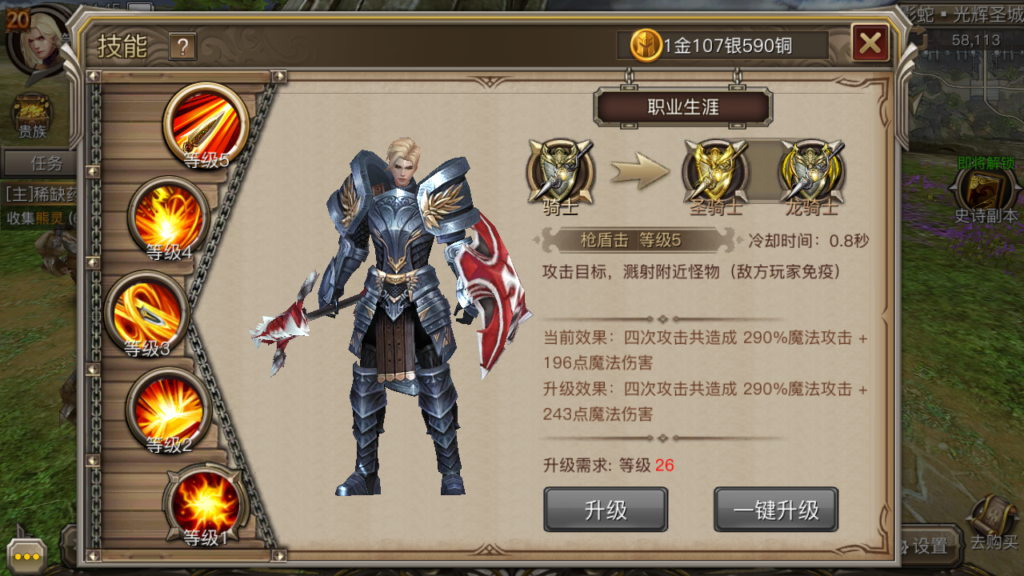Click the 圣骑士 class emblem

coord(716,172)
